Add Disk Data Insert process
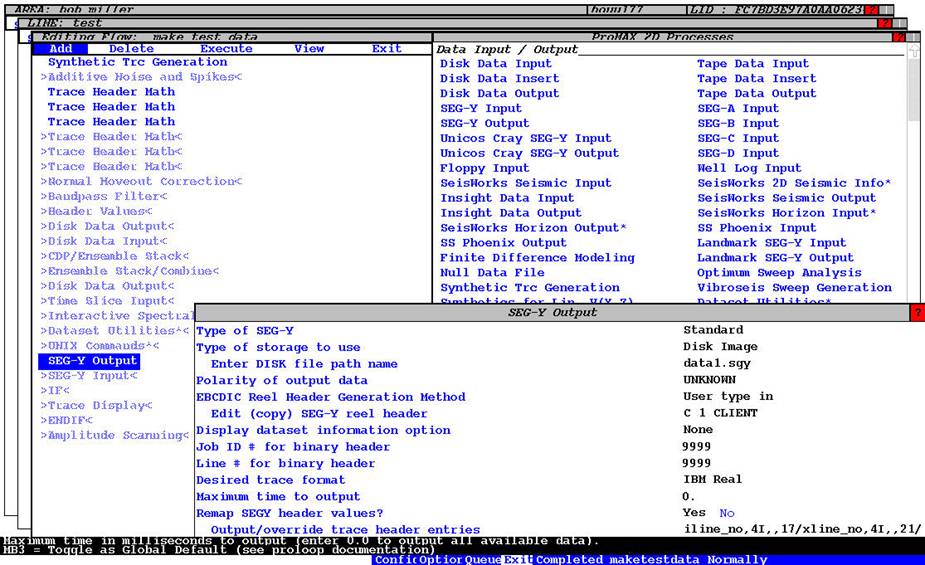This screenshot has height=565, width=925. coord(499,78)
